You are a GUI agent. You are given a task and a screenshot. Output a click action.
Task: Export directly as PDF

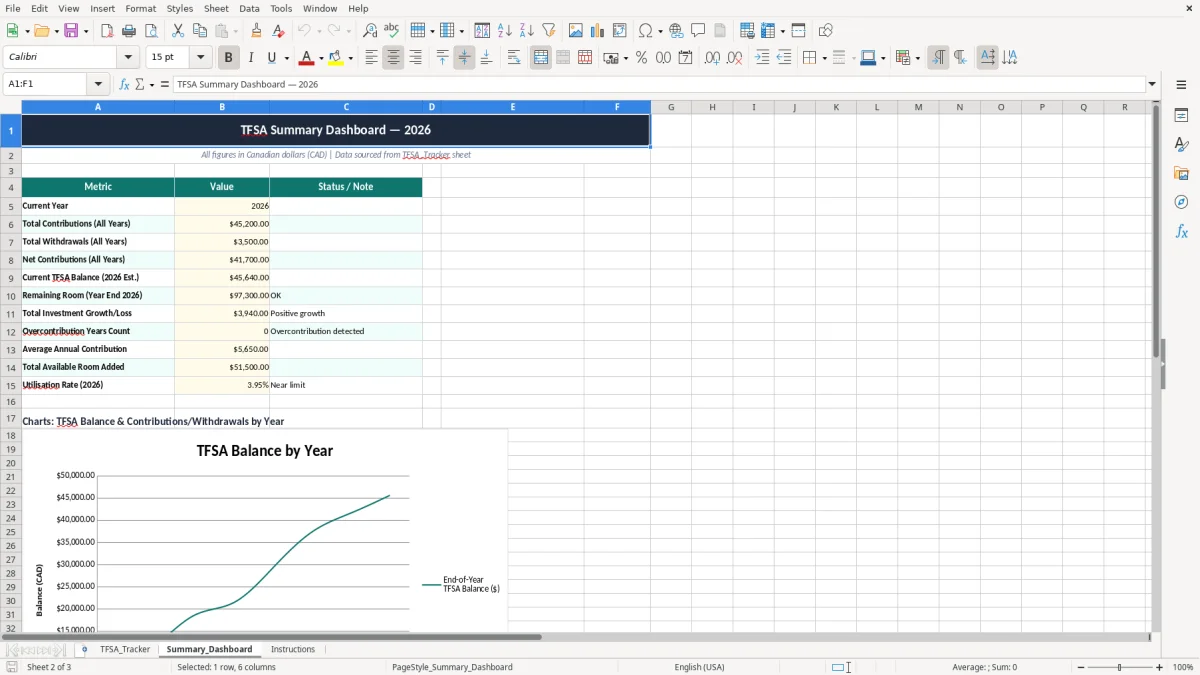pos(107,31)
